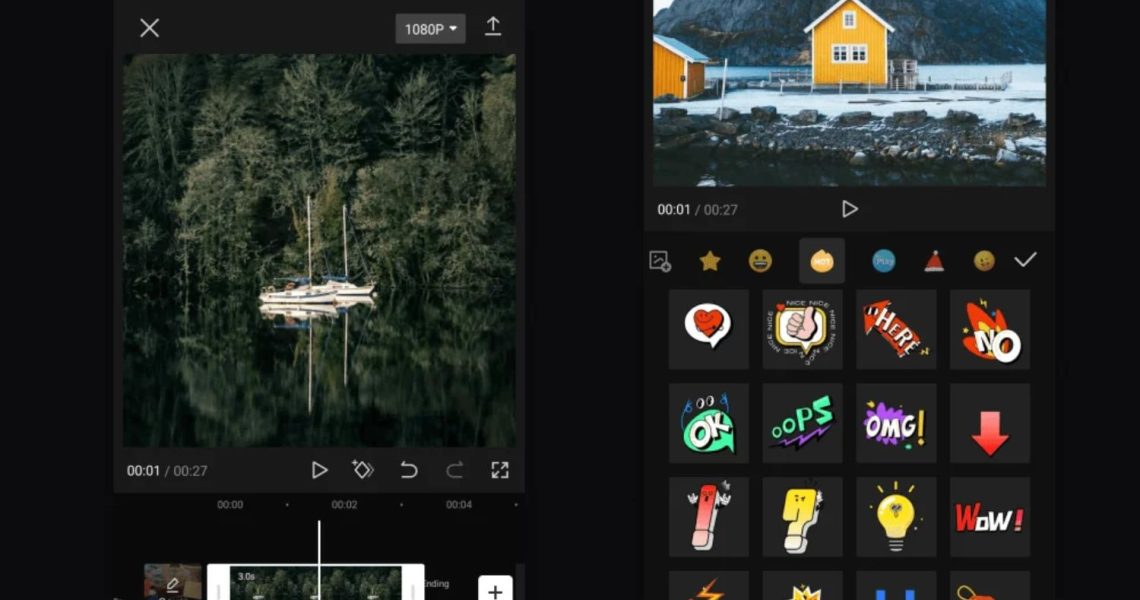Viewport: 1140px width, 600px height.
Task: Choose the red heart speech bubble sticker
Action: [x=709, y=329]
